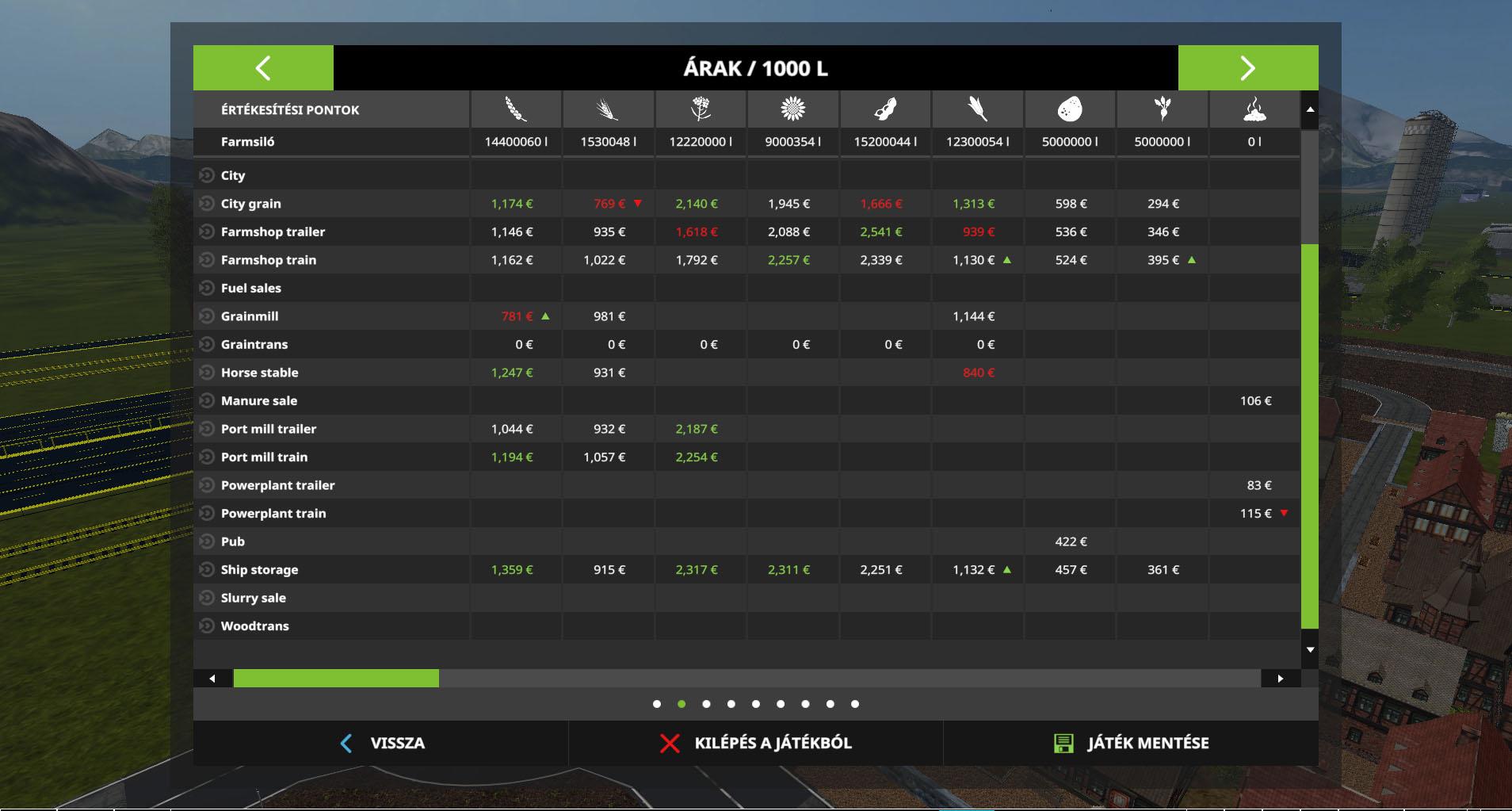Toggle the marker icon beside Ship storage

point(207,570)
